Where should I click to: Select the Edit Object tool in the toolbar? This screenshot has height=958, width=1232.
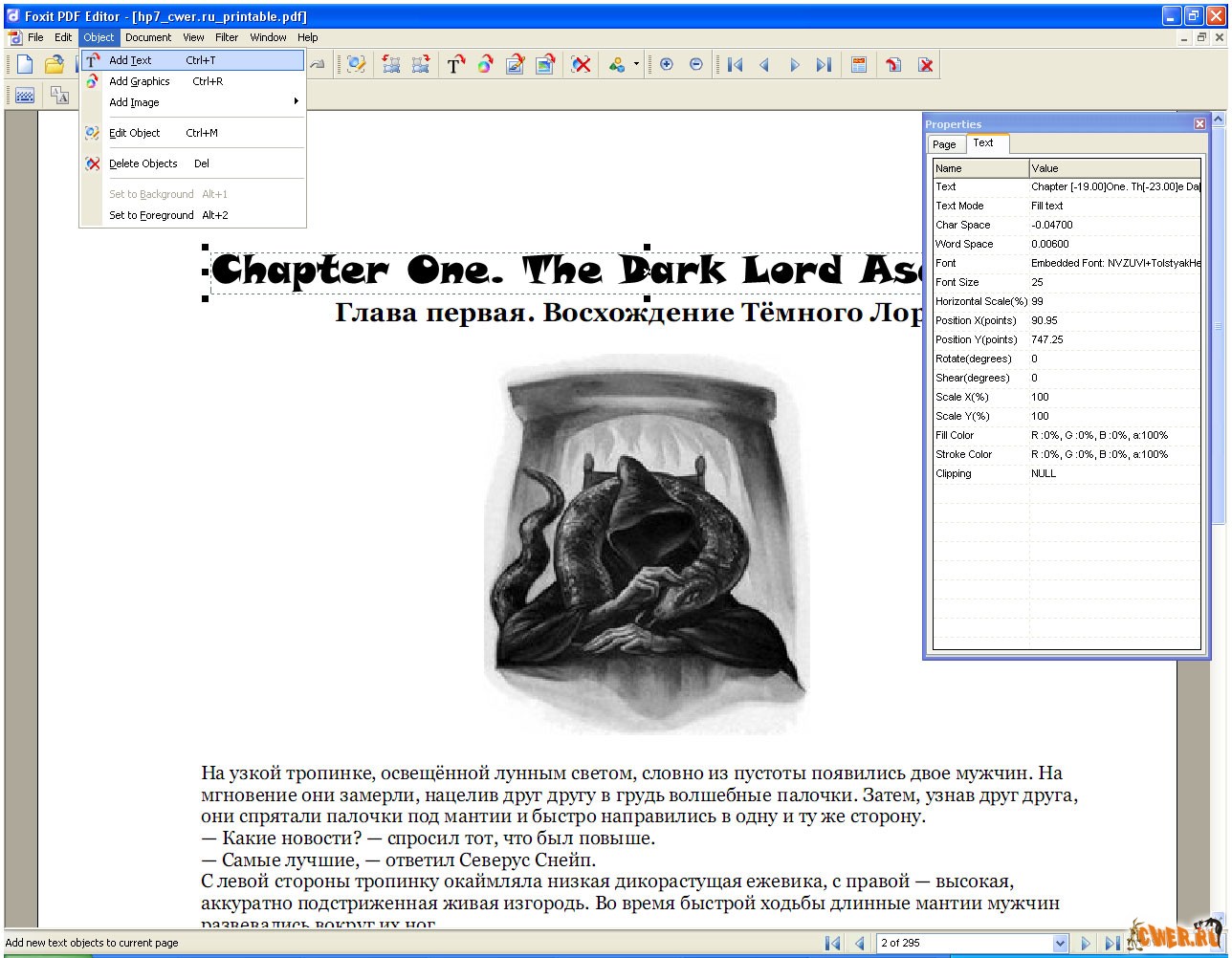pos(357,64)
